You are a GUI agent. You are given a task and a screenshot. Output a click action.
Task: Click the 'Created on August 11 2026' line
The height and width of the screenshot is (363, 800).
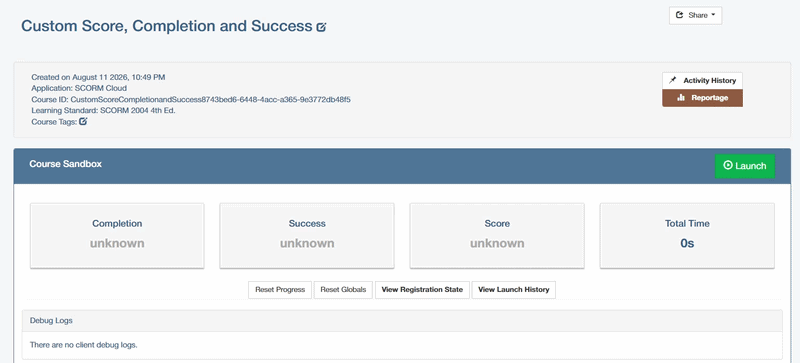click(98, 78)
